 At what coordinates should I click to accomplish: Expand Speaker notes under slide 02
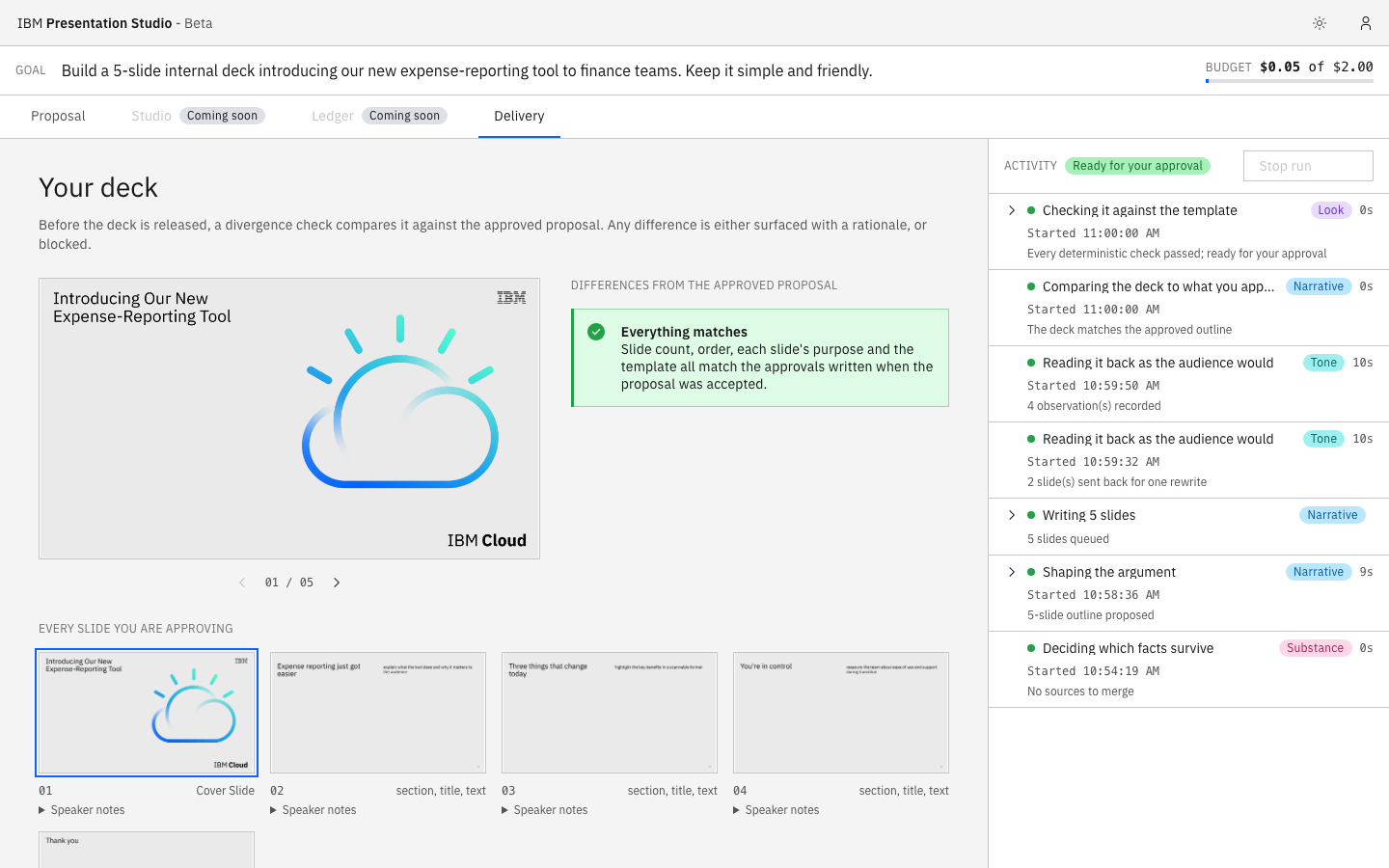(x=313, y=810)
